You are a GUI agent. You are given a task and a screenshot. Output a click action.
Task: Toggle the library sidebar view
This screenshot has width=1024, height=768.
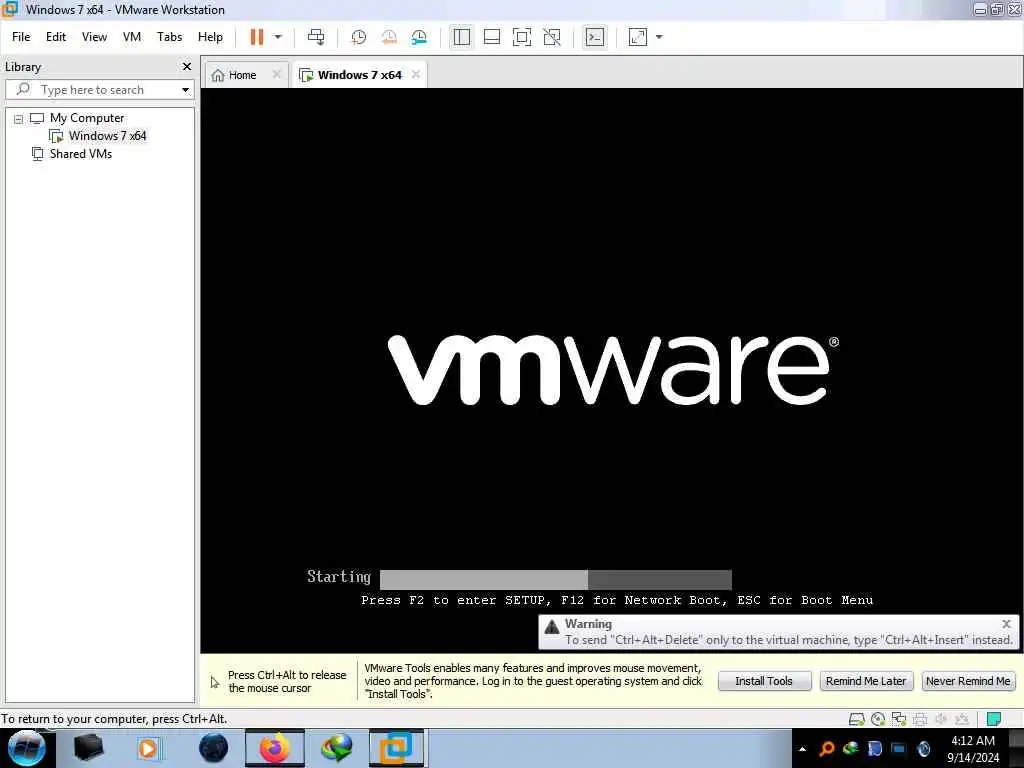462,37
